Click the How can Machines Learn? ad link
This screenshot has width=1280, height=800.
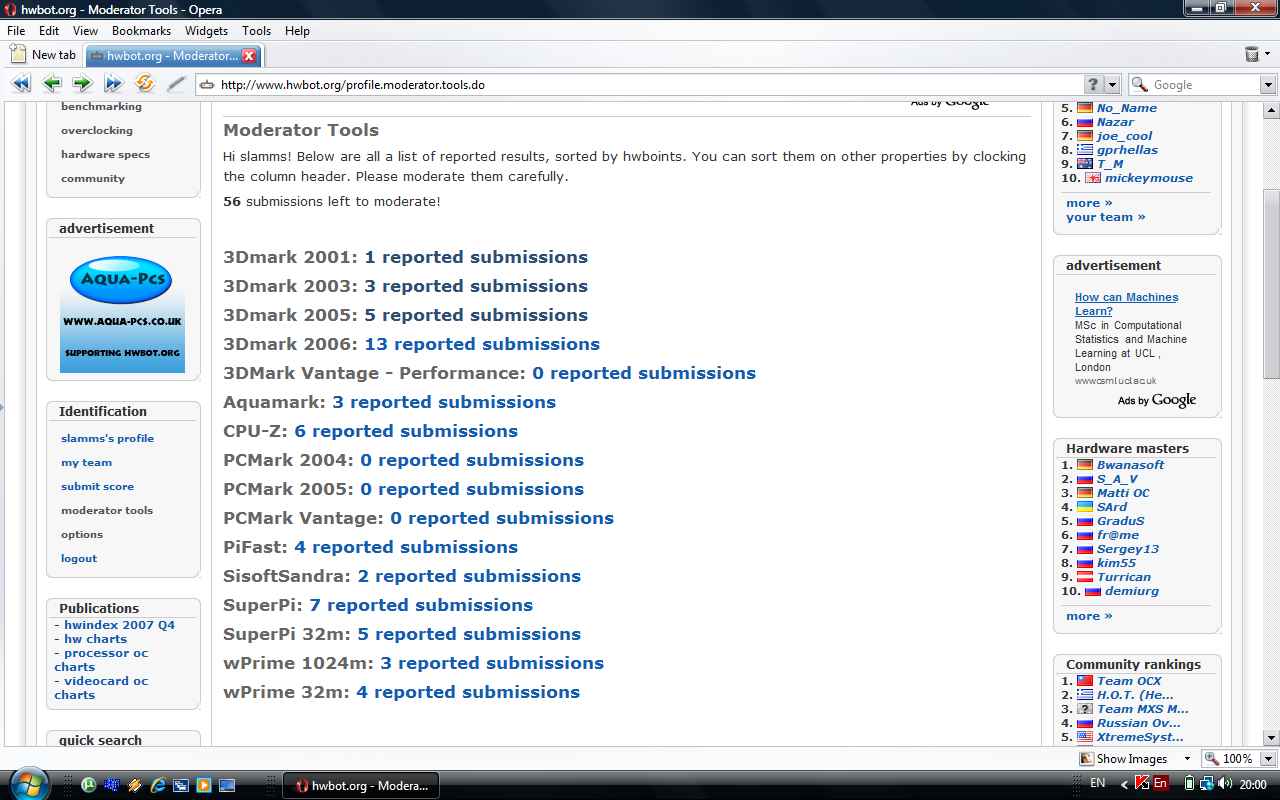[1126, 304]
